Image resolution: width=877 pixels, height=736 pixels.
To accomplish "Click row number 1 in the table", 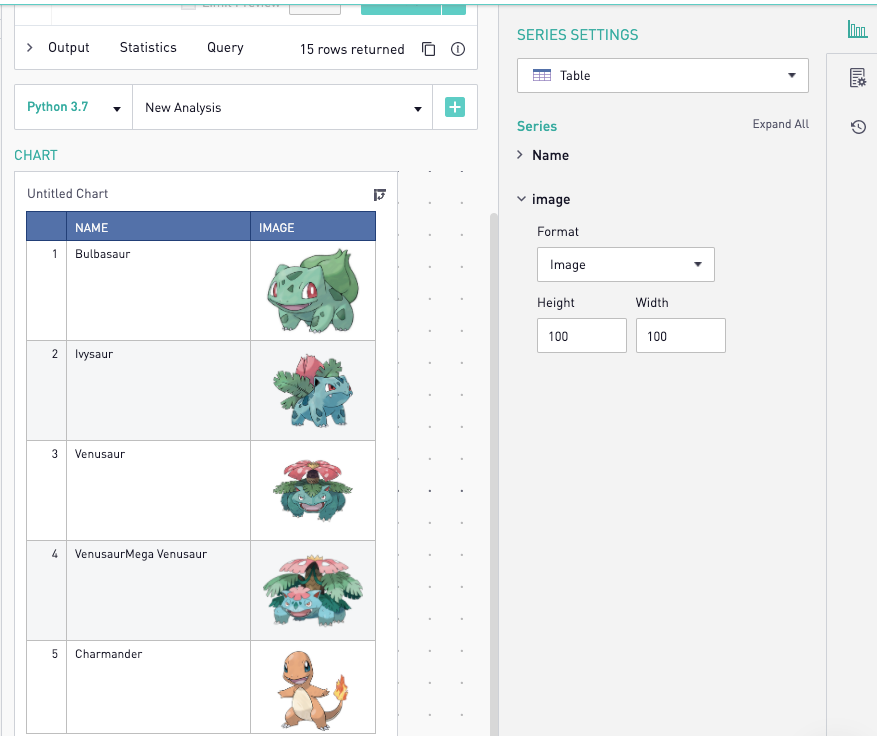I will [x=54, y=254].
